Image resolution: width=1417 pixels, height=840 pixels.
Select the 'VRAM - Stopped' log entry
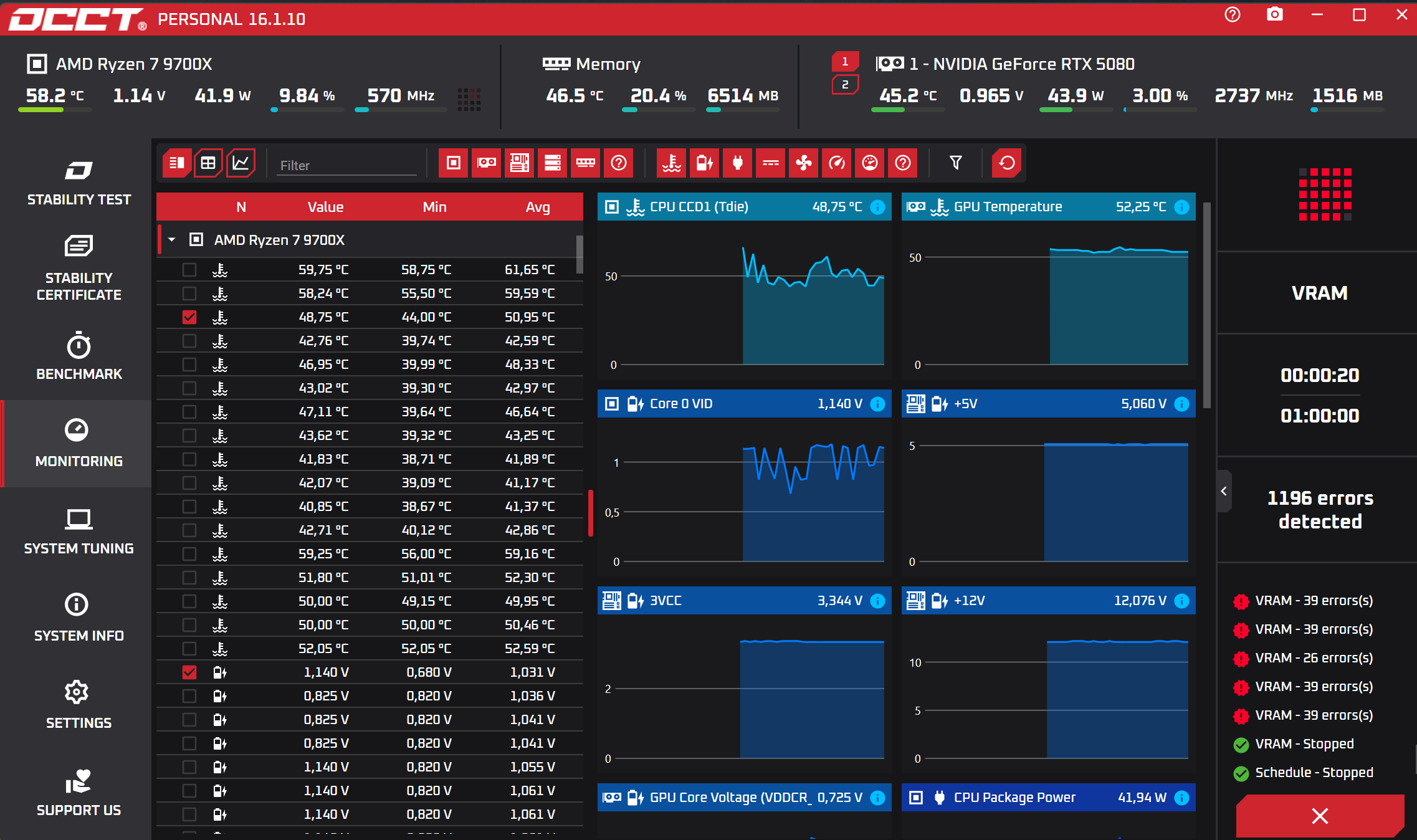[x=1294, y=744]
